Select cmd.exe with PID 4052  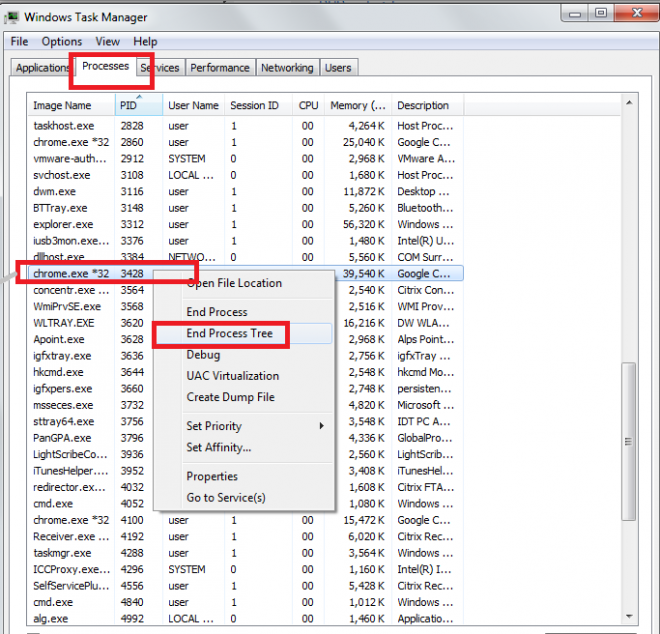246,503
